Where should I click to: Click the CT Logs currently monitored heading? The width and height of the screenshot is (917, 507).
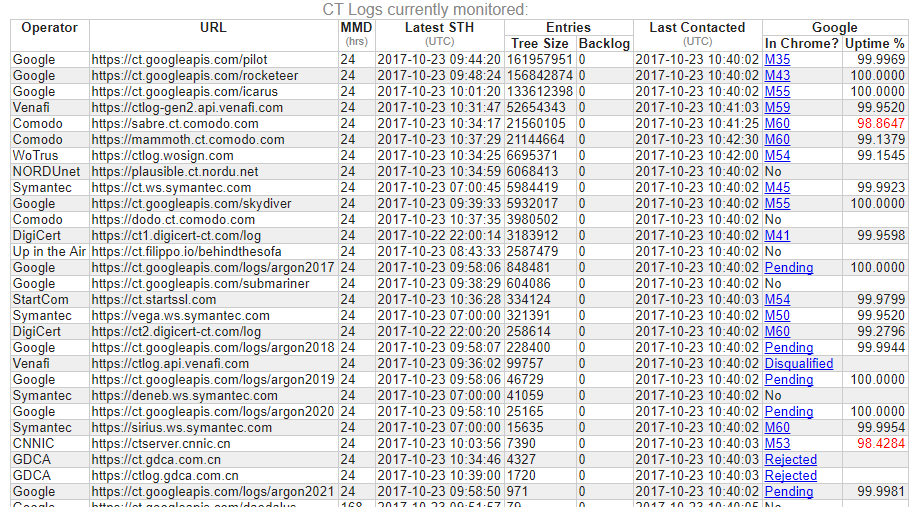(x=425, y=9)
